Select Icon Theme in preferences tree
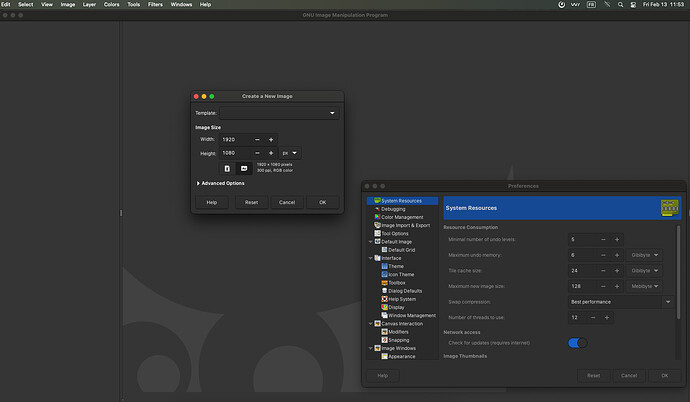 [403, 274]
